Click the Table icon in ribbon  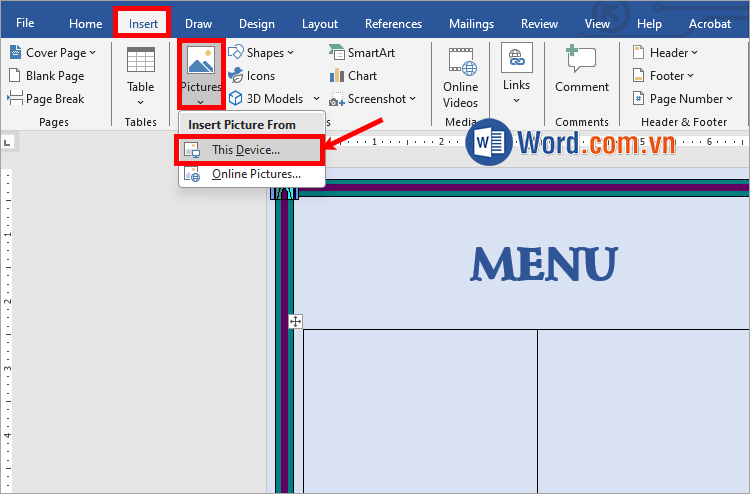(x=140, y=62)
